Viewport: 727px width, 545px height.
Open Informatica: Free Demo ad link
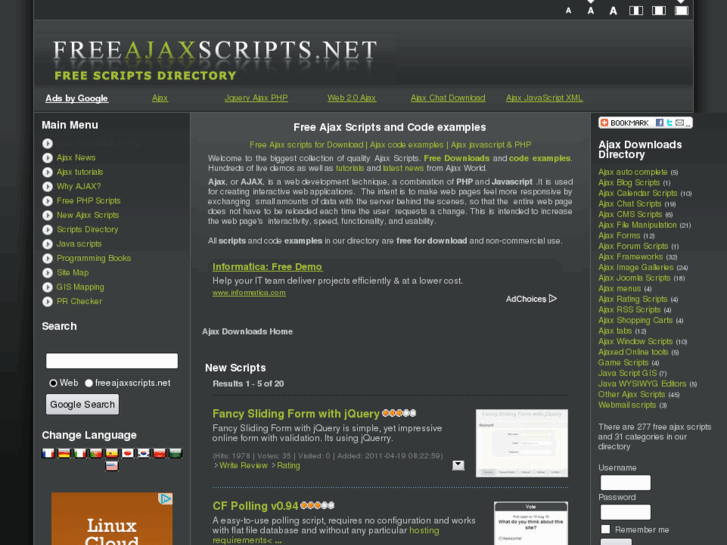click(267, 267)
